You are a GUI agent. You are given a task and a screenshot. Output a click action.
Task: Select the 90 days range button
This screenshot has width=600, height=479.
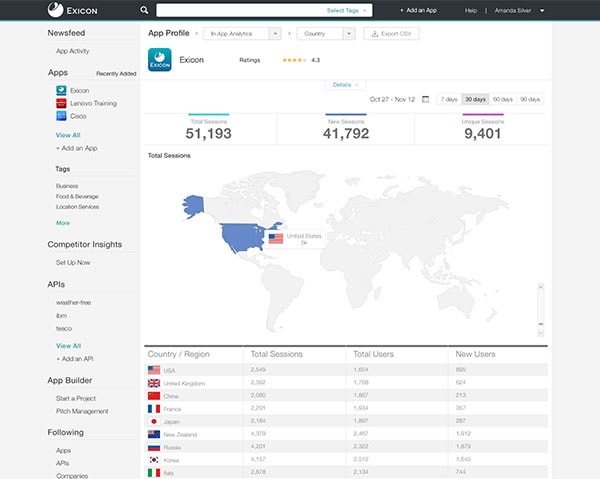530,99
